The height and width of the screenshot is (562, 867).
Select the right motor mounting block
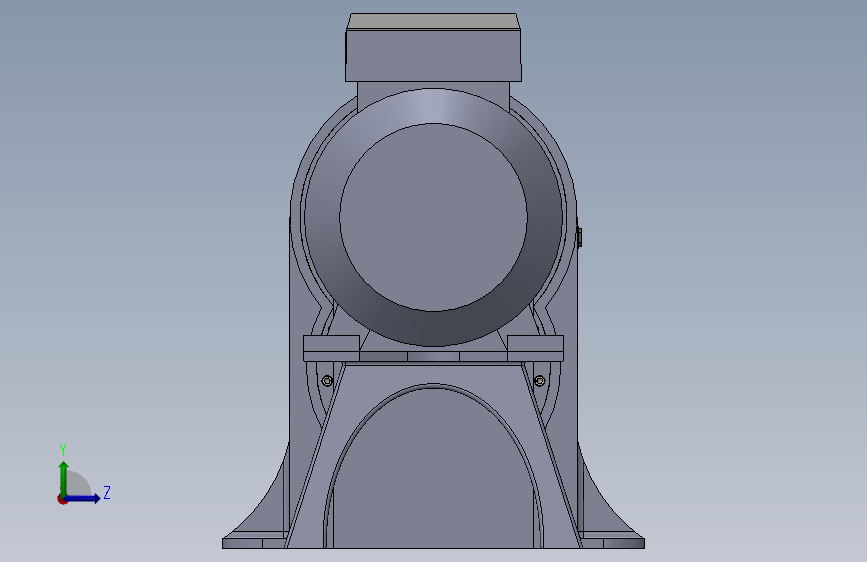click(x=535, y=348)
